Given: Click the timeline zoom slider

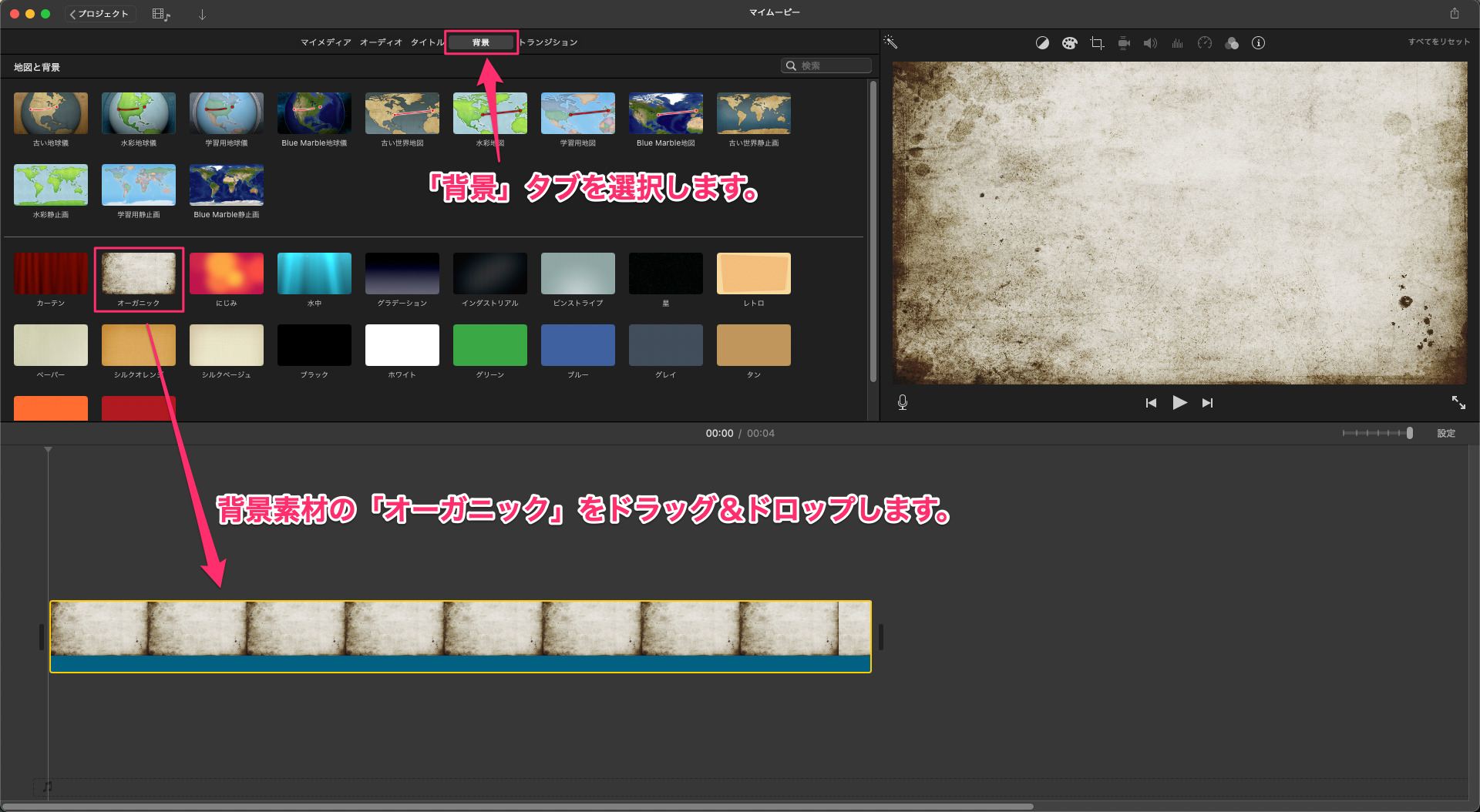Looking at the screenshot, I should [x=1376, y=433].
